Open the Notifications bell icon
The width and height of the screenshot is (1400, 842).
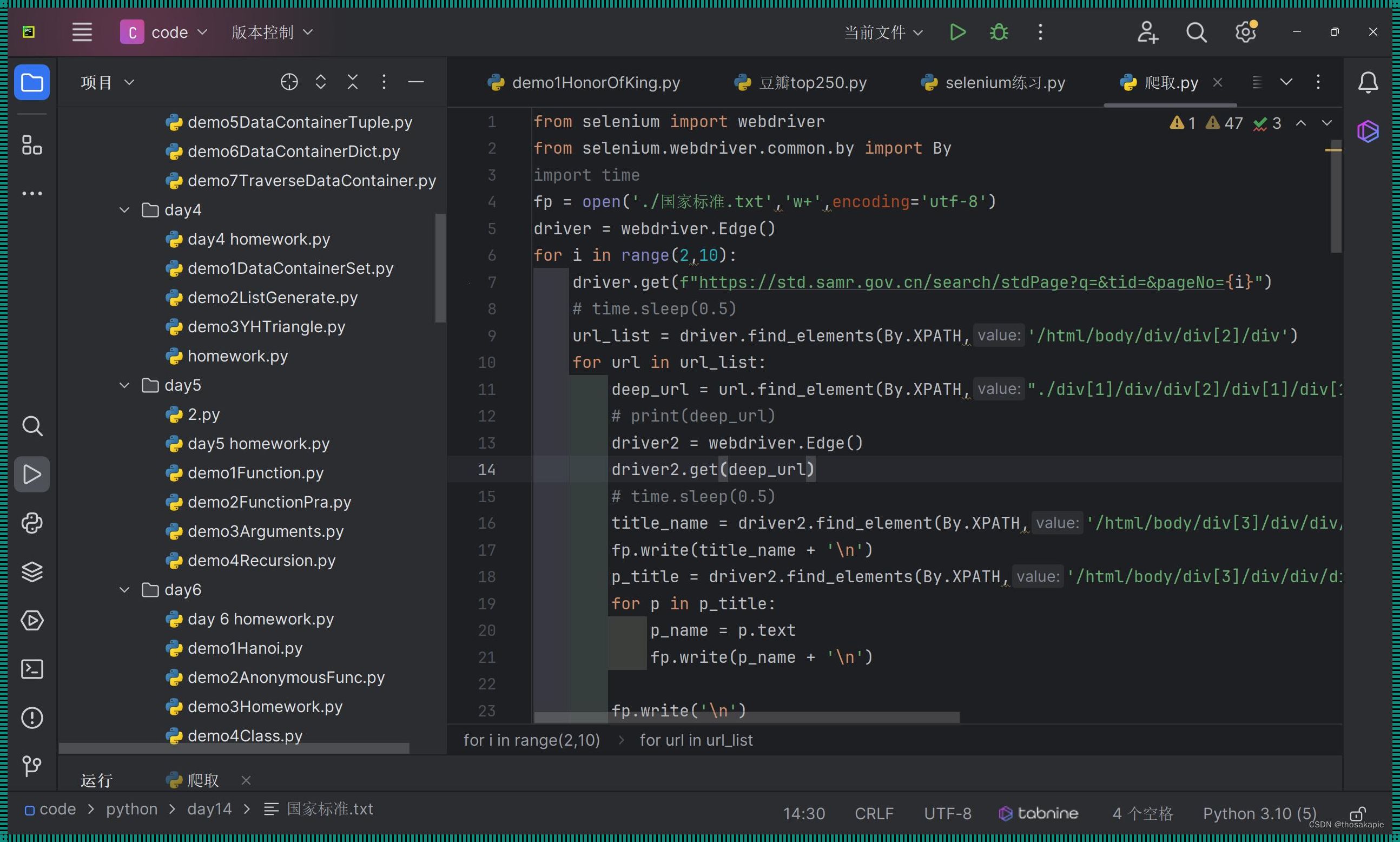(x=1368, y=83)
